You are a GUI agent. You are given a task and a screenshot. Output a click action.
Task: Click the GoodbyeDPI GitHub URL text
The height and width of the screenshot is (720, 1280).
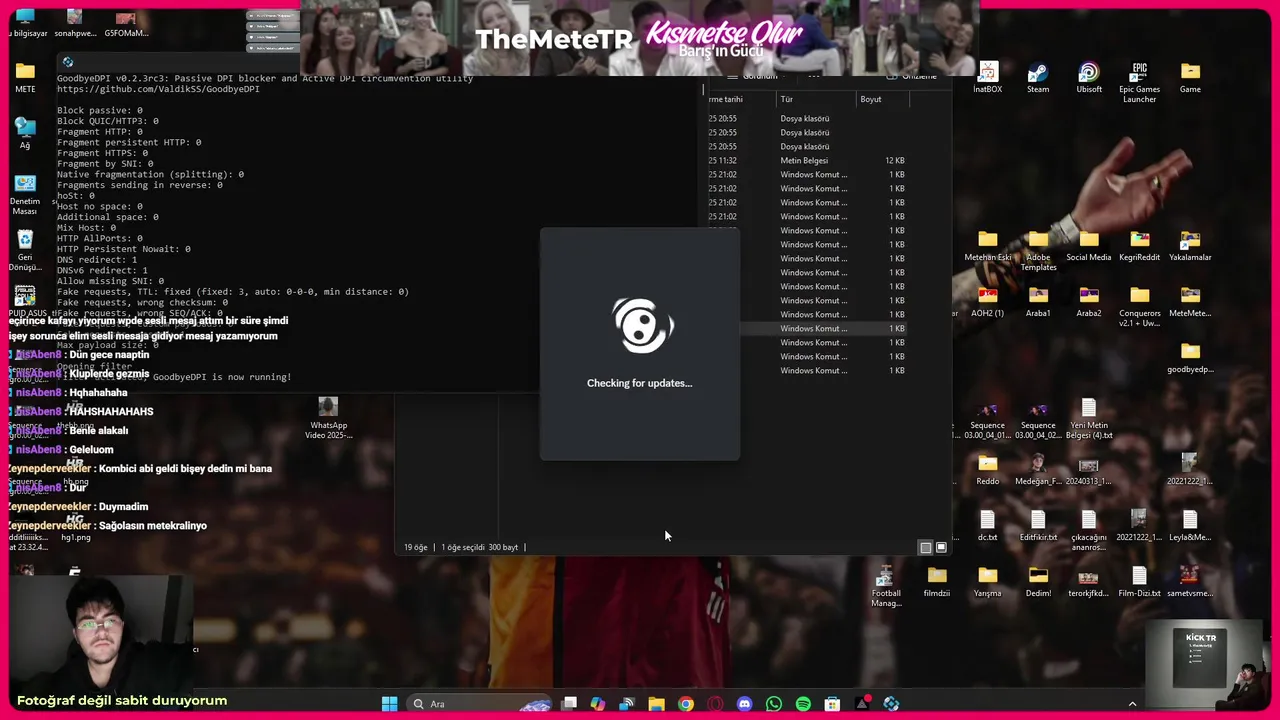coord(158,89)
